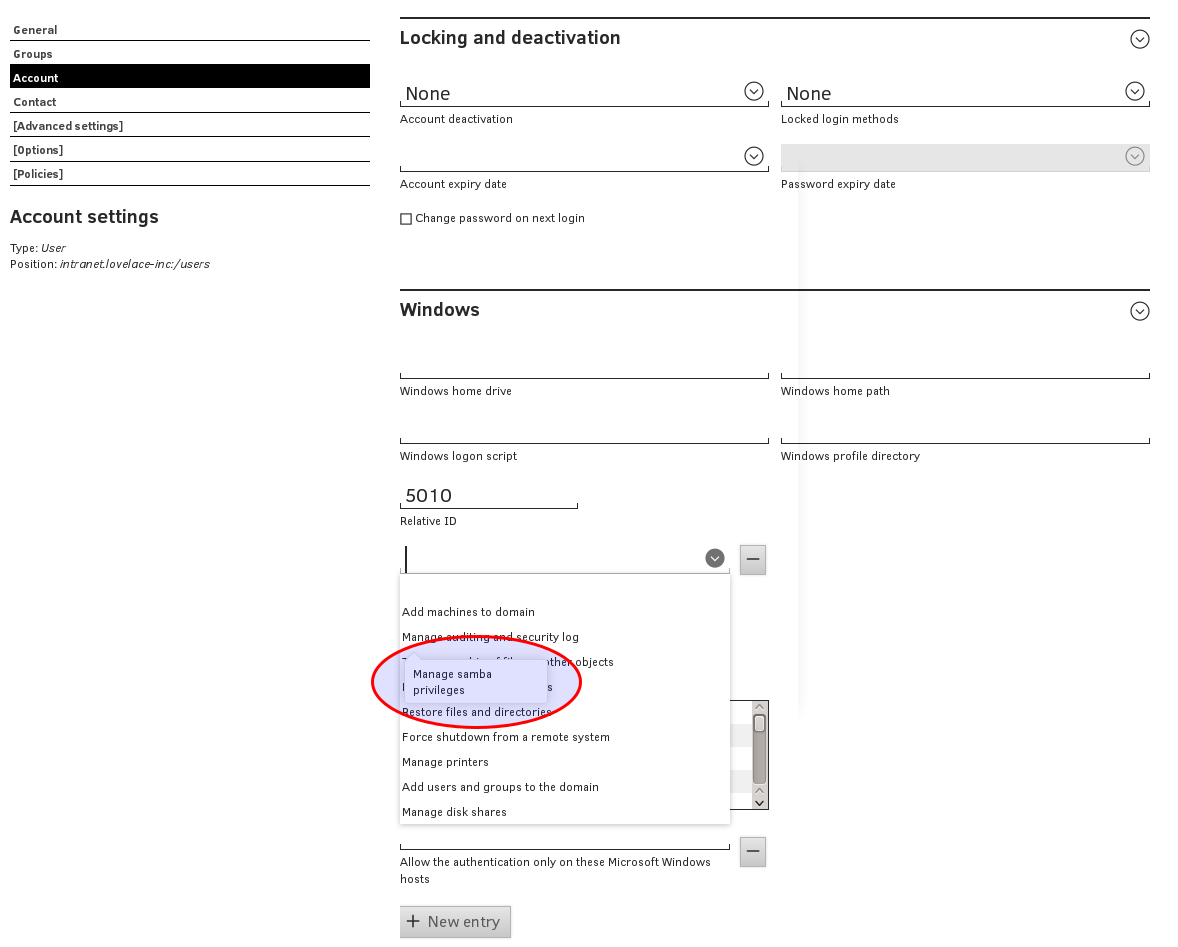Enable Change password on next login

tap(406, 219)
